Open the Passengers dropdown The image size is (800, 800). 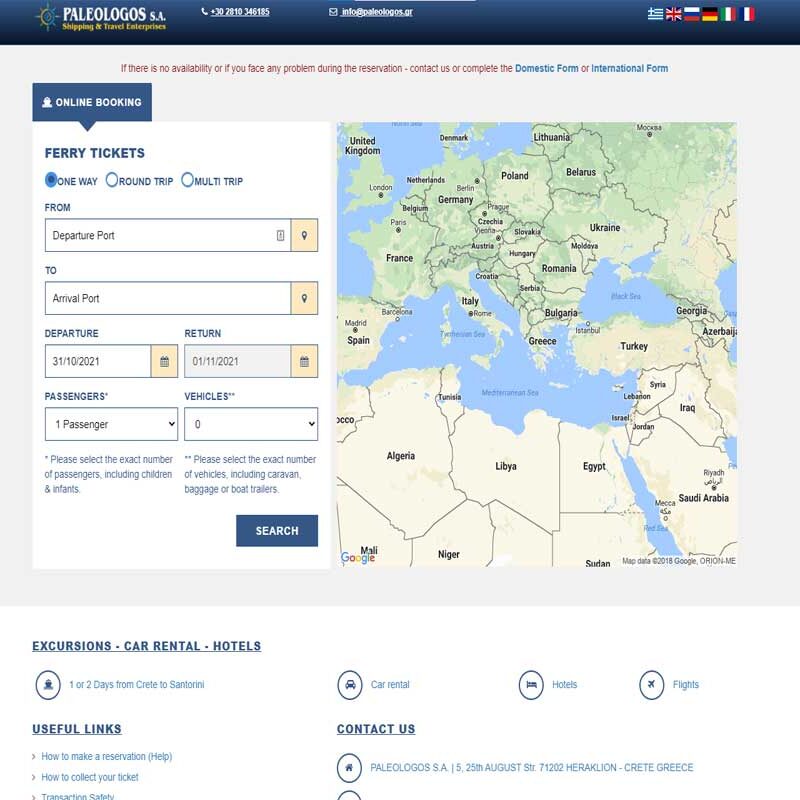click(x=111, y=424)
